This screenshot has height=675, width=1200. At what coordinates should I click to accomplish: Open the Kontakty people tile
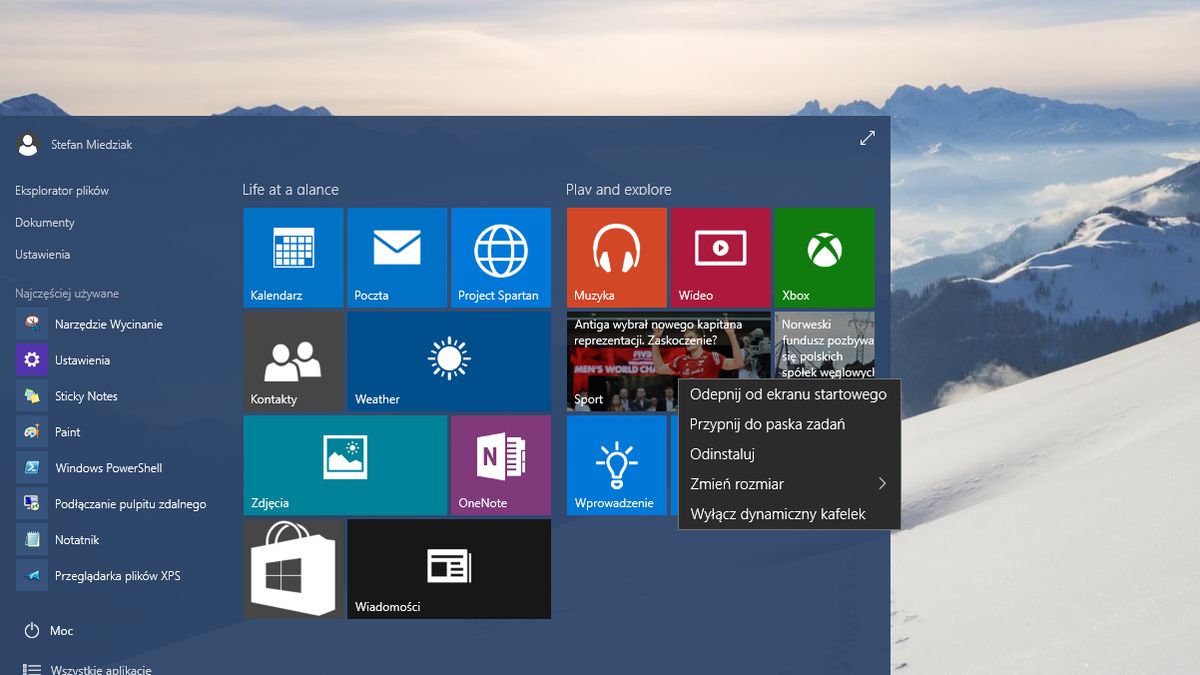293,361
